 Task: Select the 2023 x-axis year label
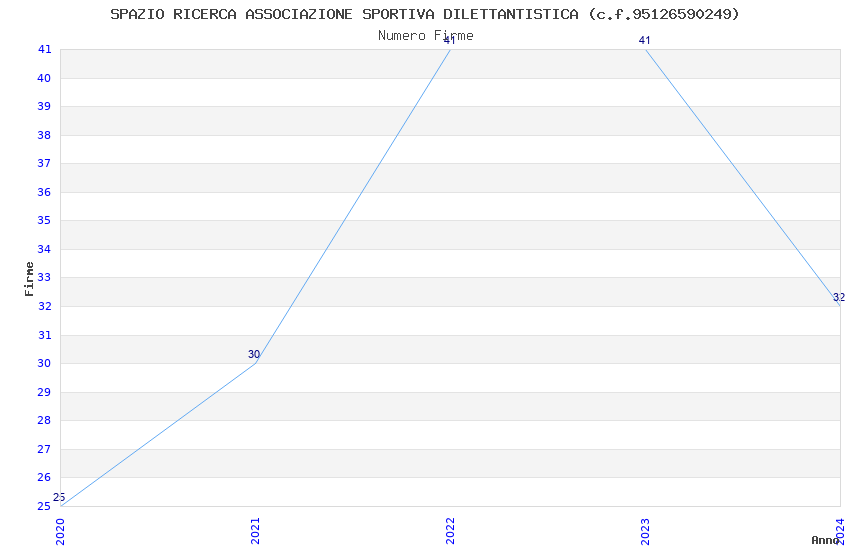pyautogui.click(x=645, y=531)
